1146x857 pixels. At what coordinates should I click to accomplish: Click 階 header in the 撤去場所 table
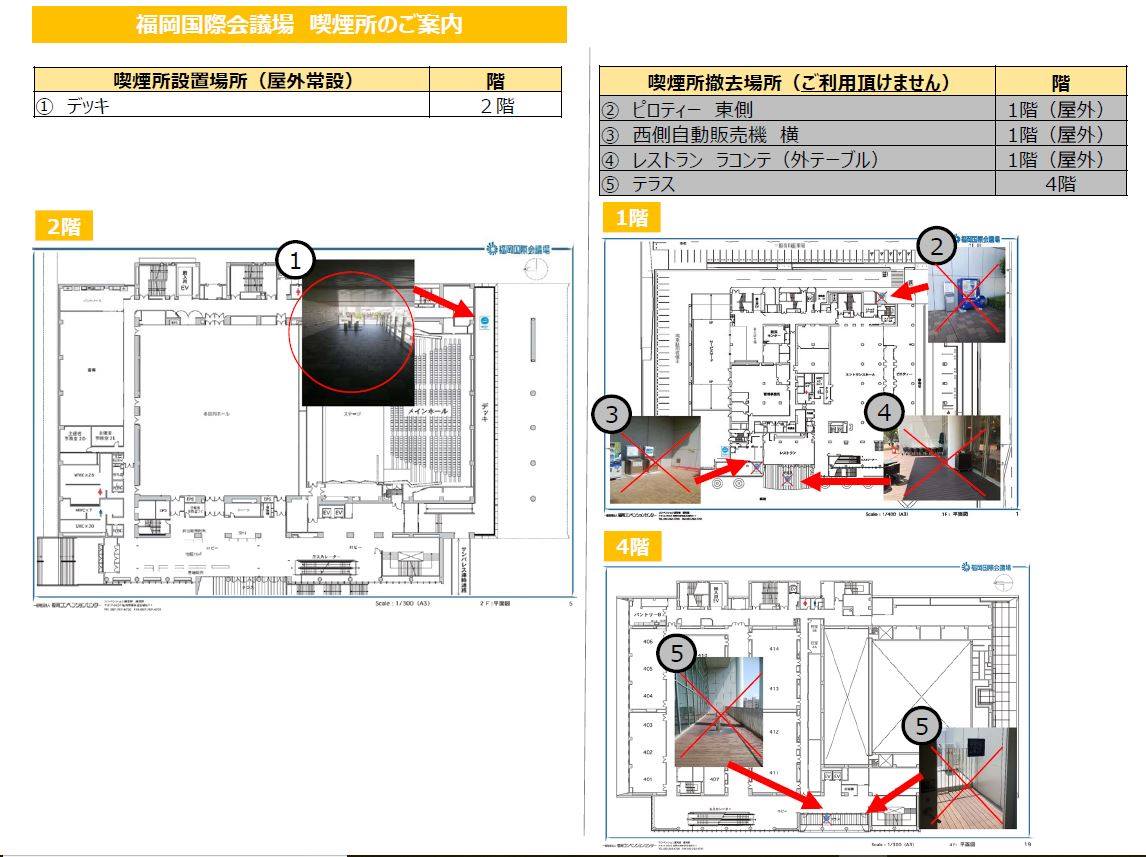point(1060,82)
